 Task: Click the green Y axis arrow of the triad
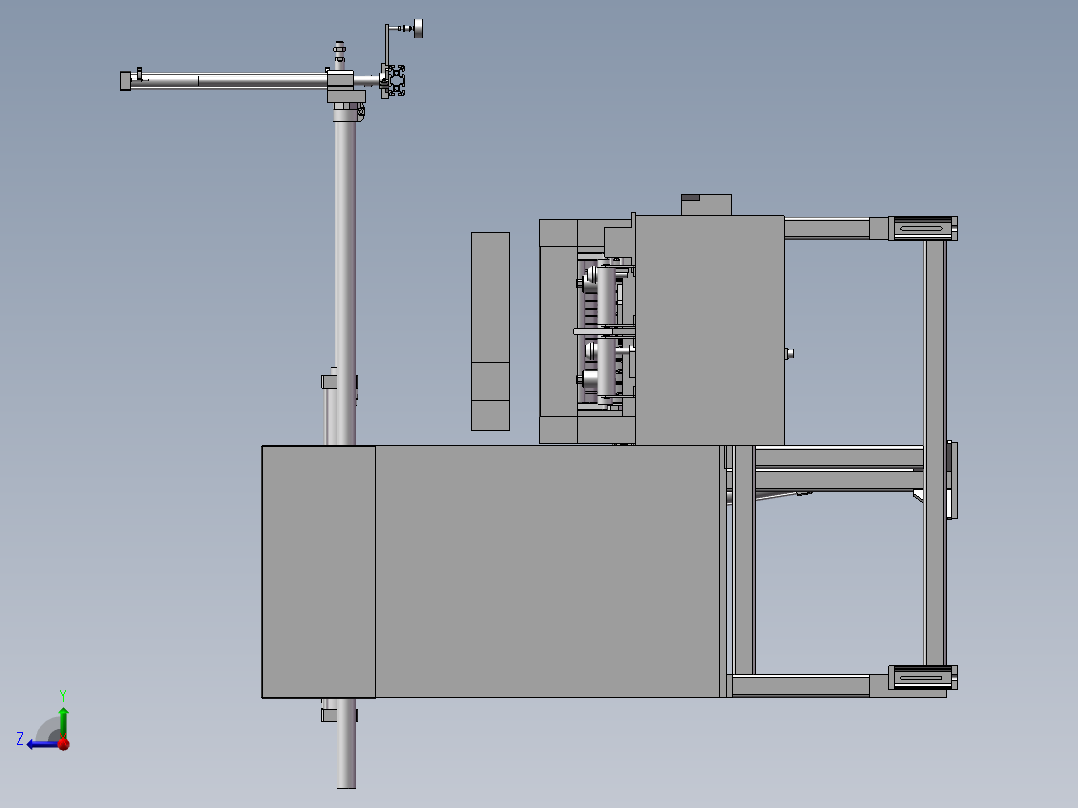(x=63, y=721)
